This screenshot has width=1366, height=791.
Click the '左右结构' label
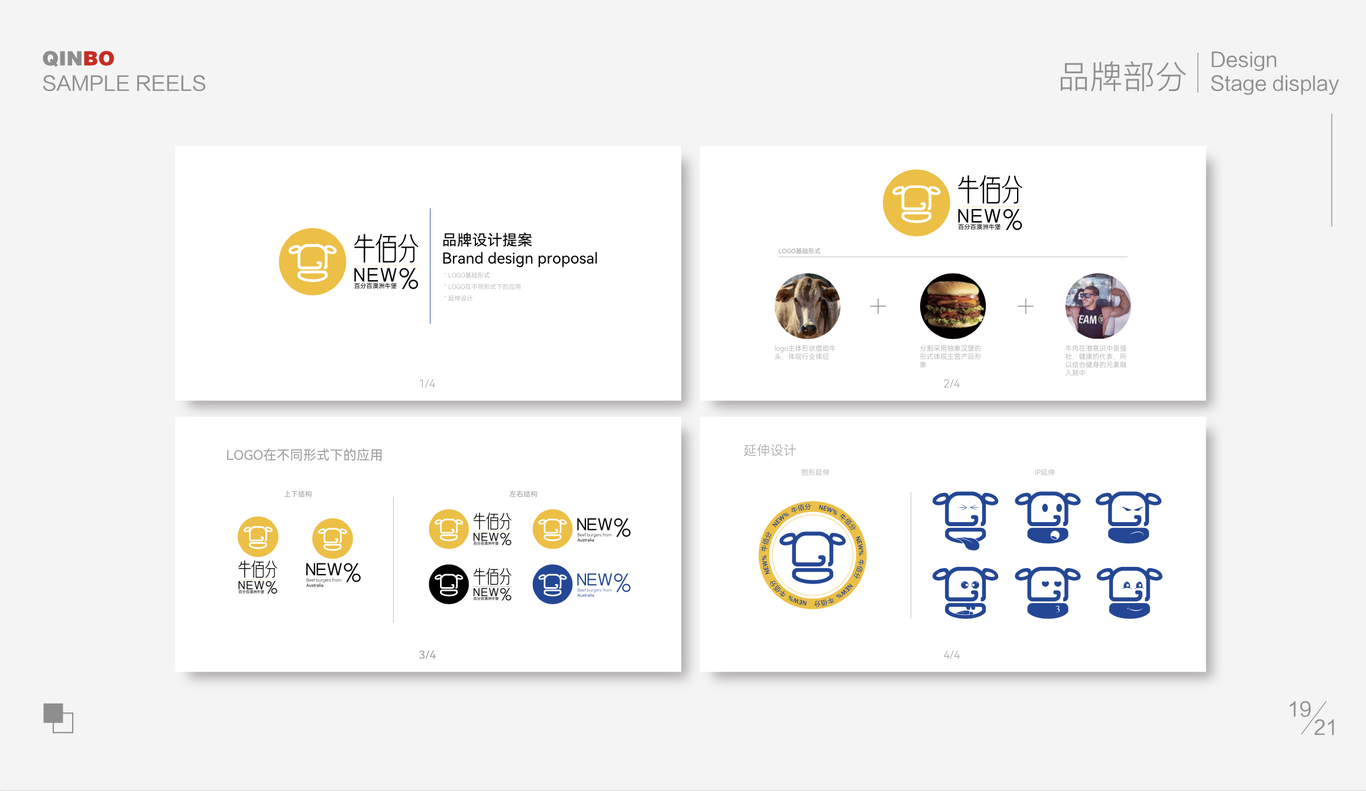tap(523, 494)
